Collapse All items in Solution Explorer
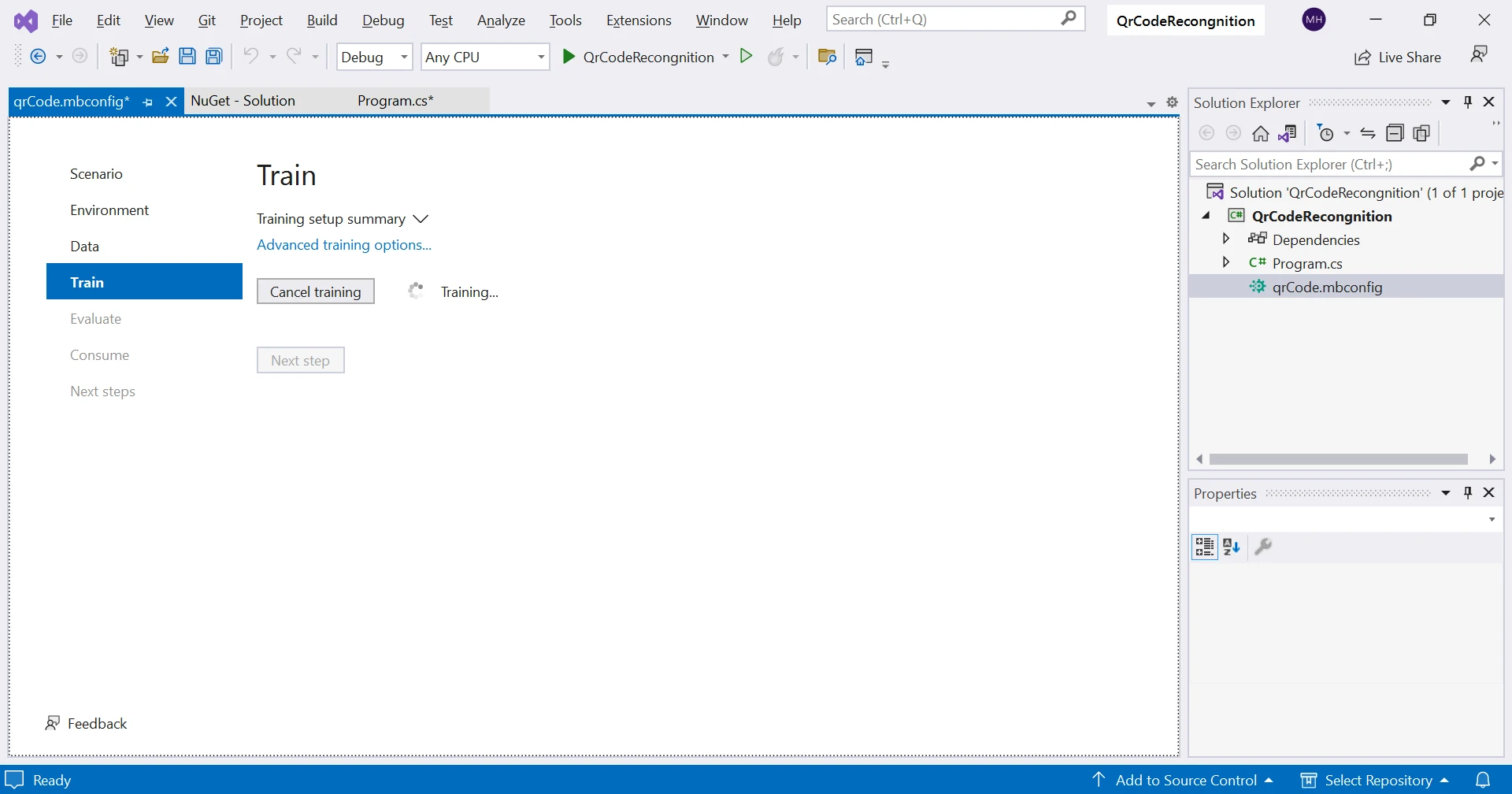The width and height of the screenshot is (1512, 794). point(1395,134)
